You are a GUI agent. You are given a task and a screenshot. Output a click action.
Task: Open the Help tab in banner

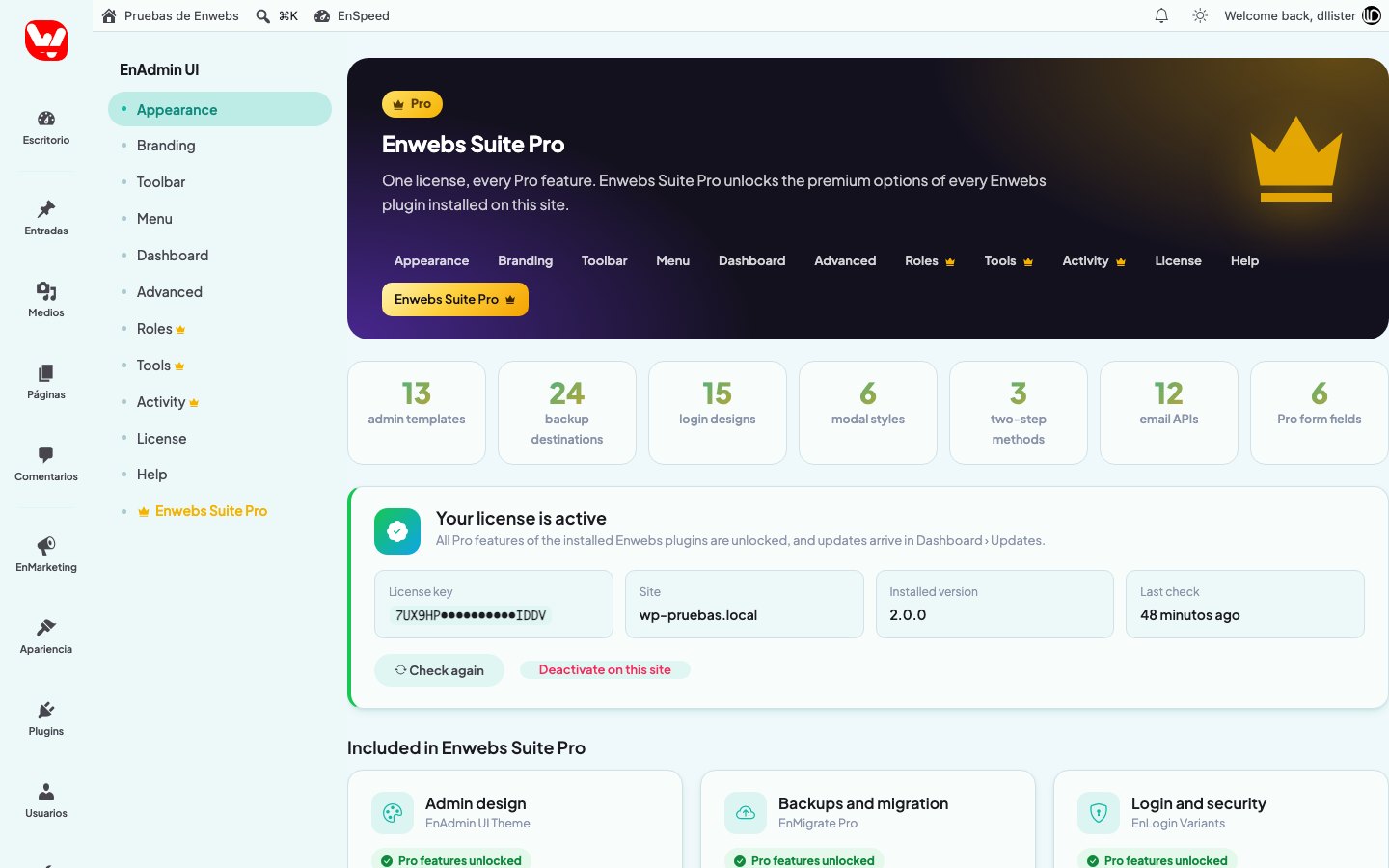[1244, 260]
